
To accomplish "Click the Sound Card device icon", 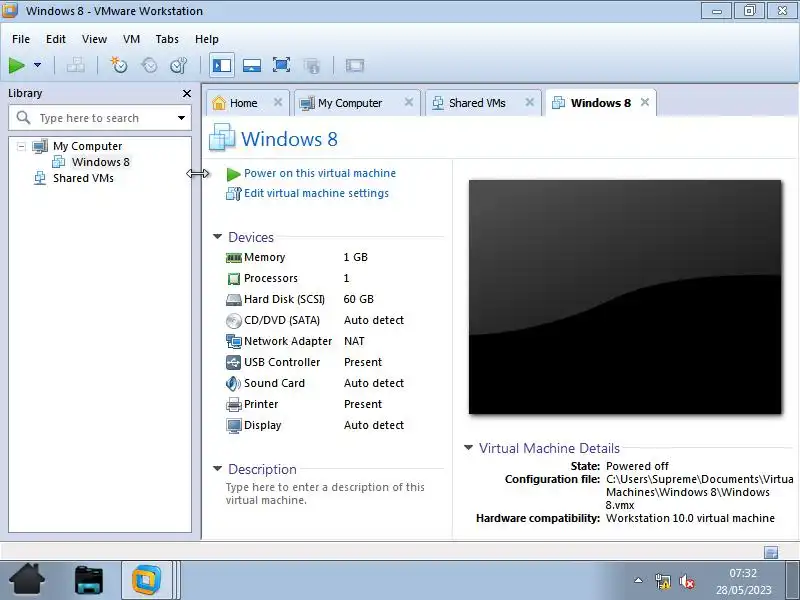I will click(234, 383).
